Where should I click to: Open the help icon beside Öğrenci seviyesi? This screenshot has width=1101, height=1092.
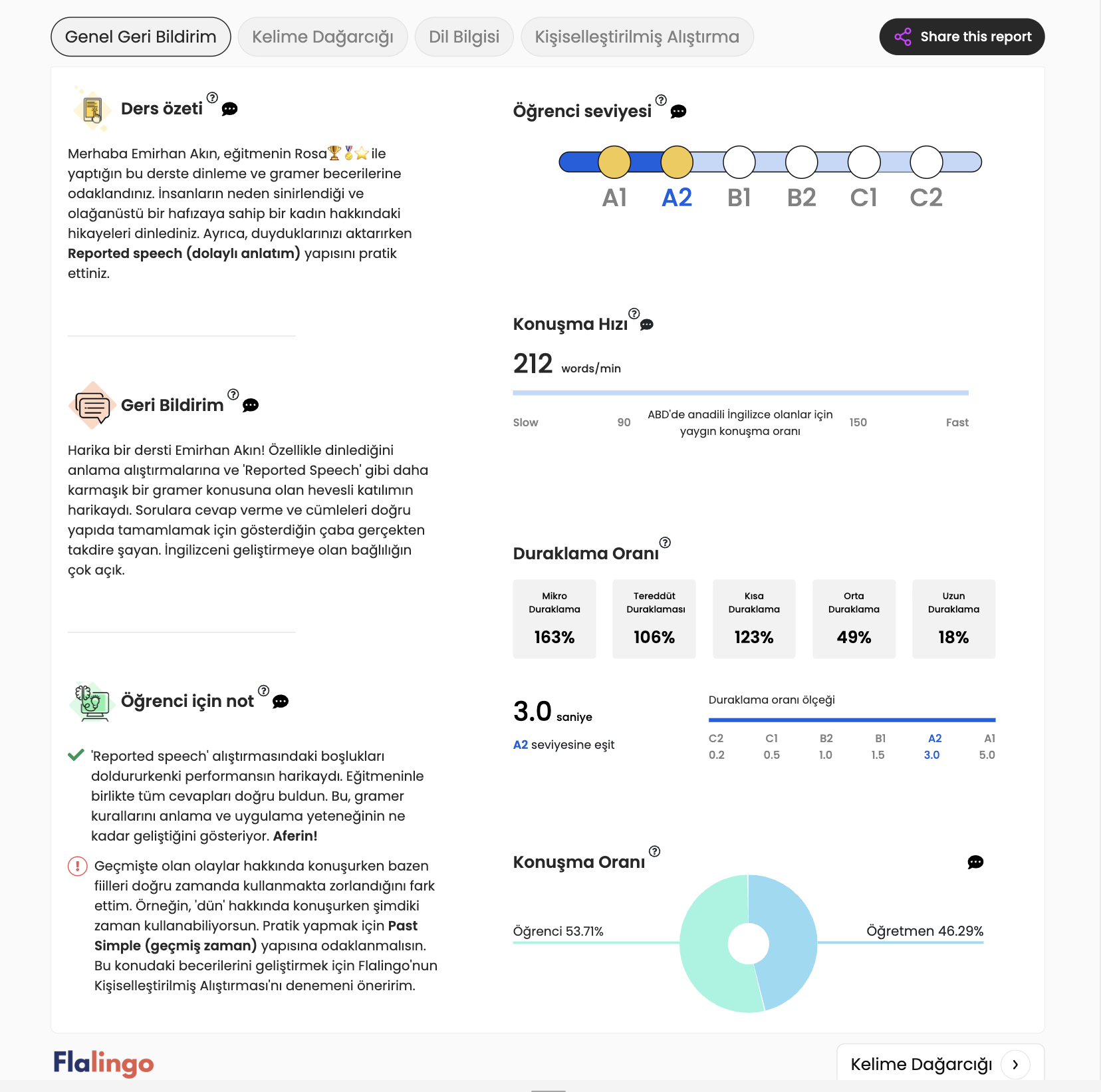tap(661, 100)
